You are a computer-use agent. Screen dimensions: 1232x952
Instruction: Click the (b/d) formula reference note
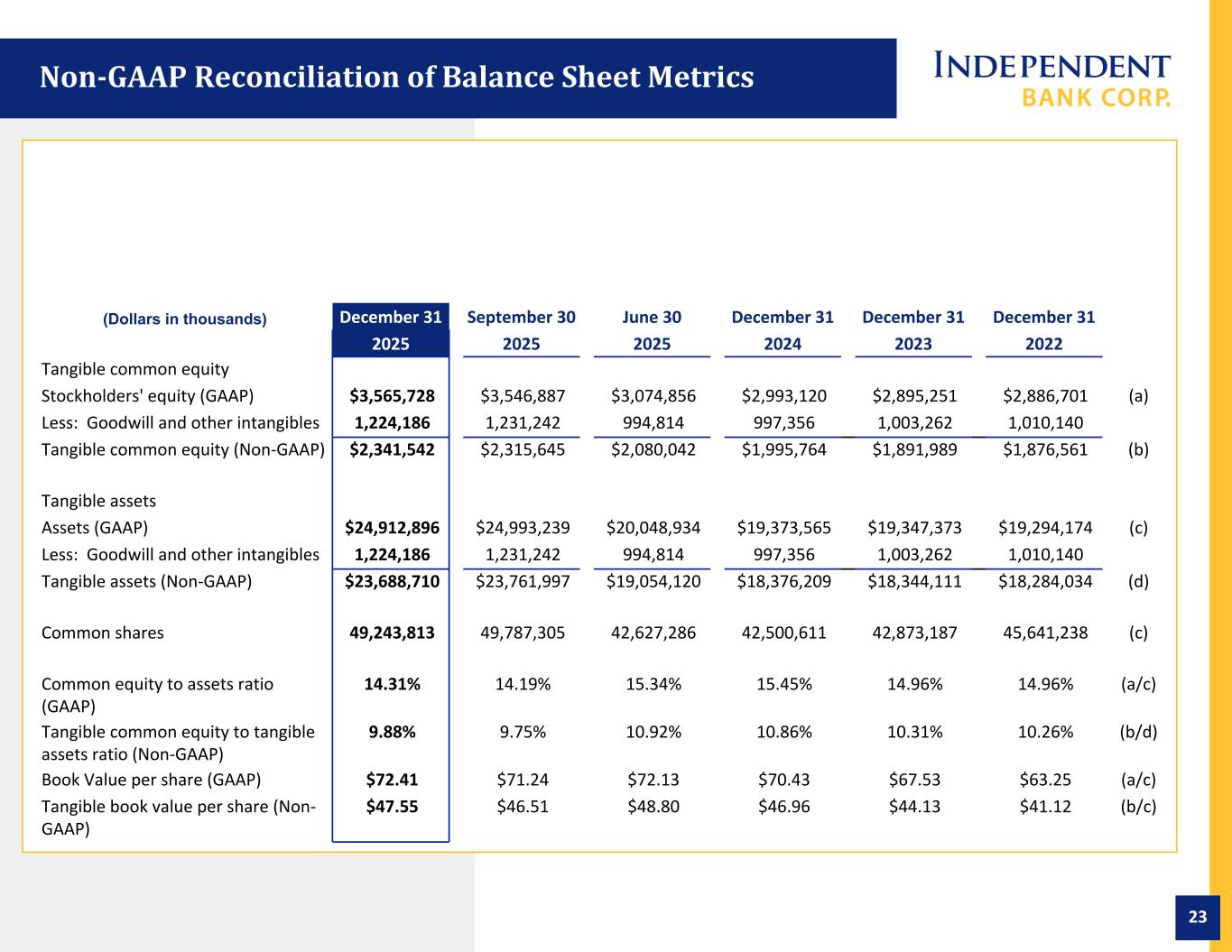pyautogui.click(x=1138, y=732)
